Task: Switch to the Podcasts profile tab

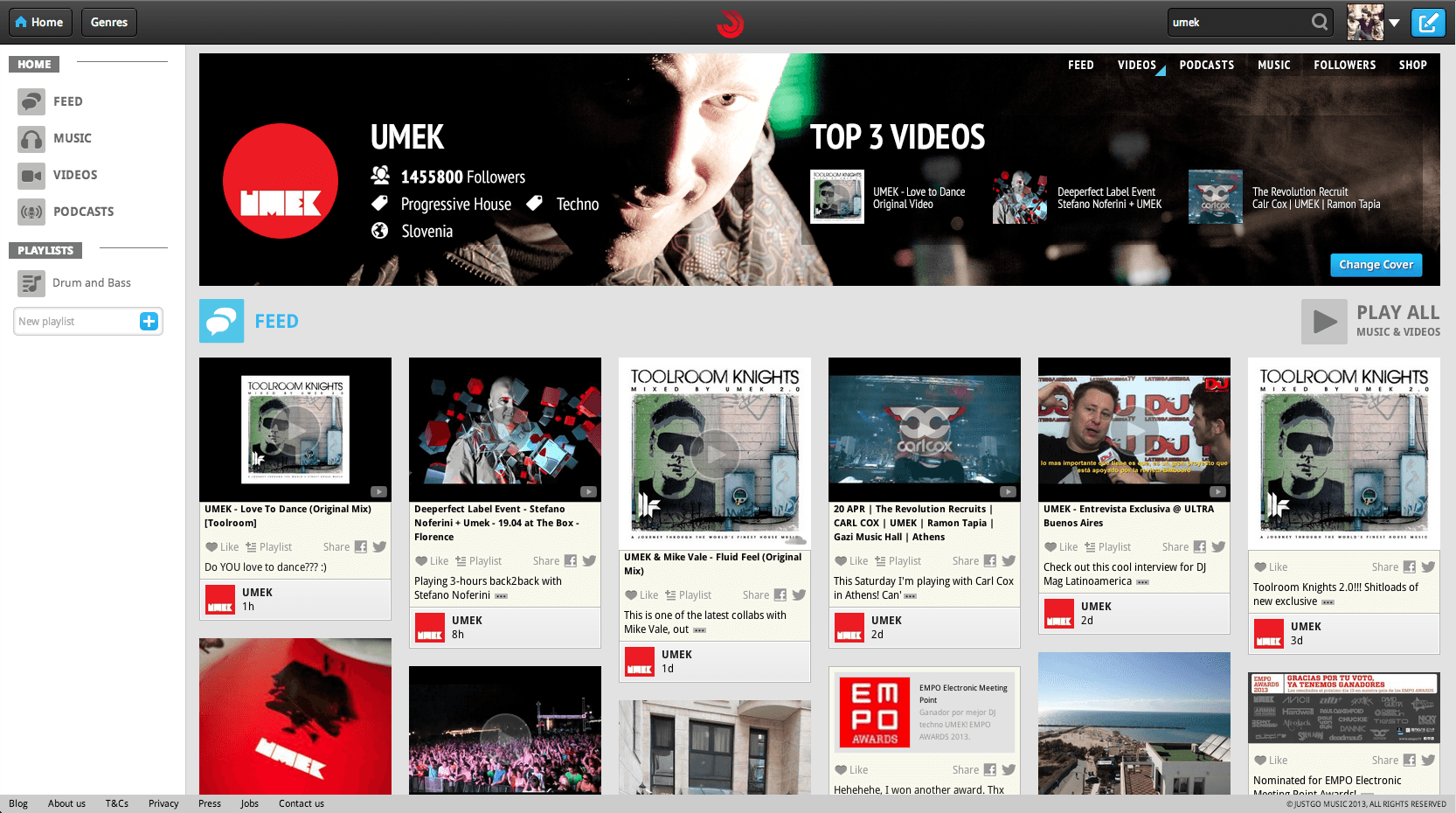Action: (1207, 65)
